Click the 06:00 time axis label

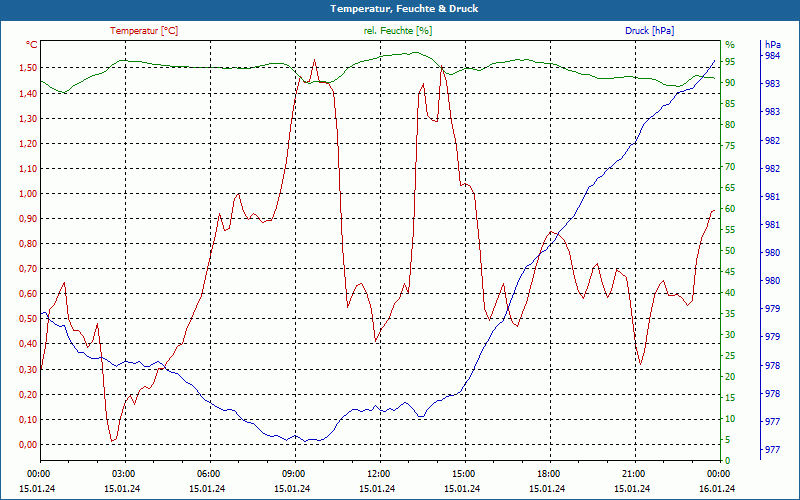pos(209,473)
